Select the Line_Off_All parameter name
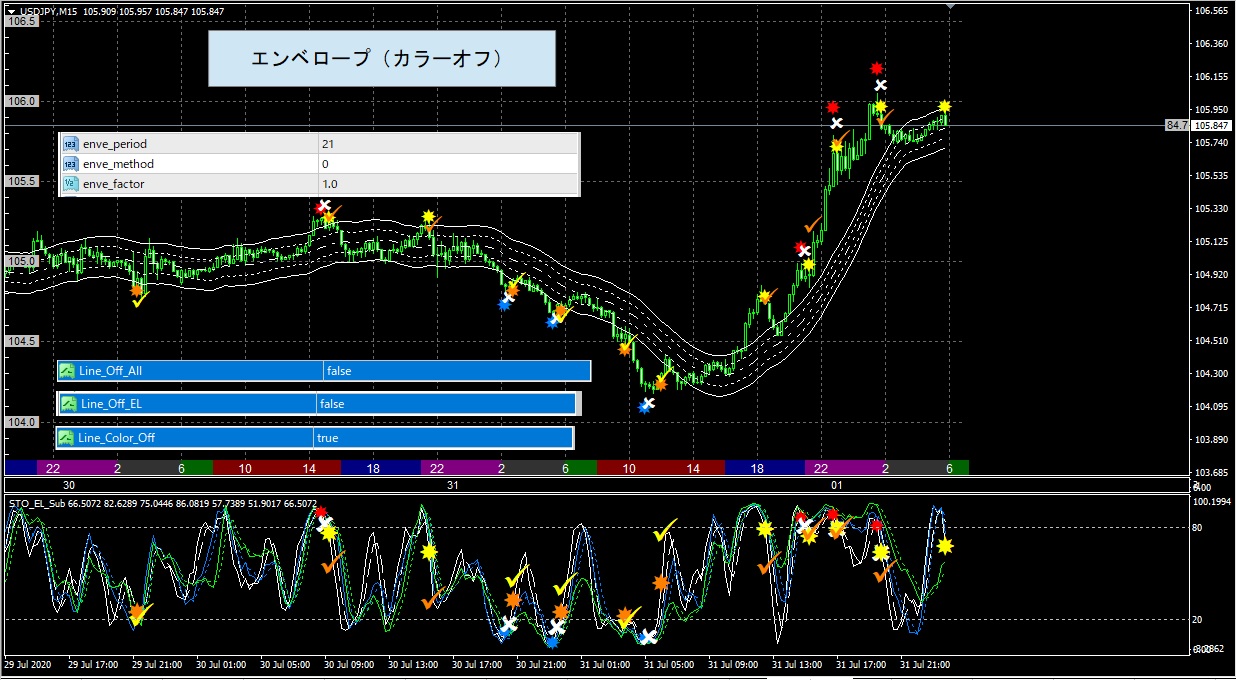1236x680 pixels. 111,371
